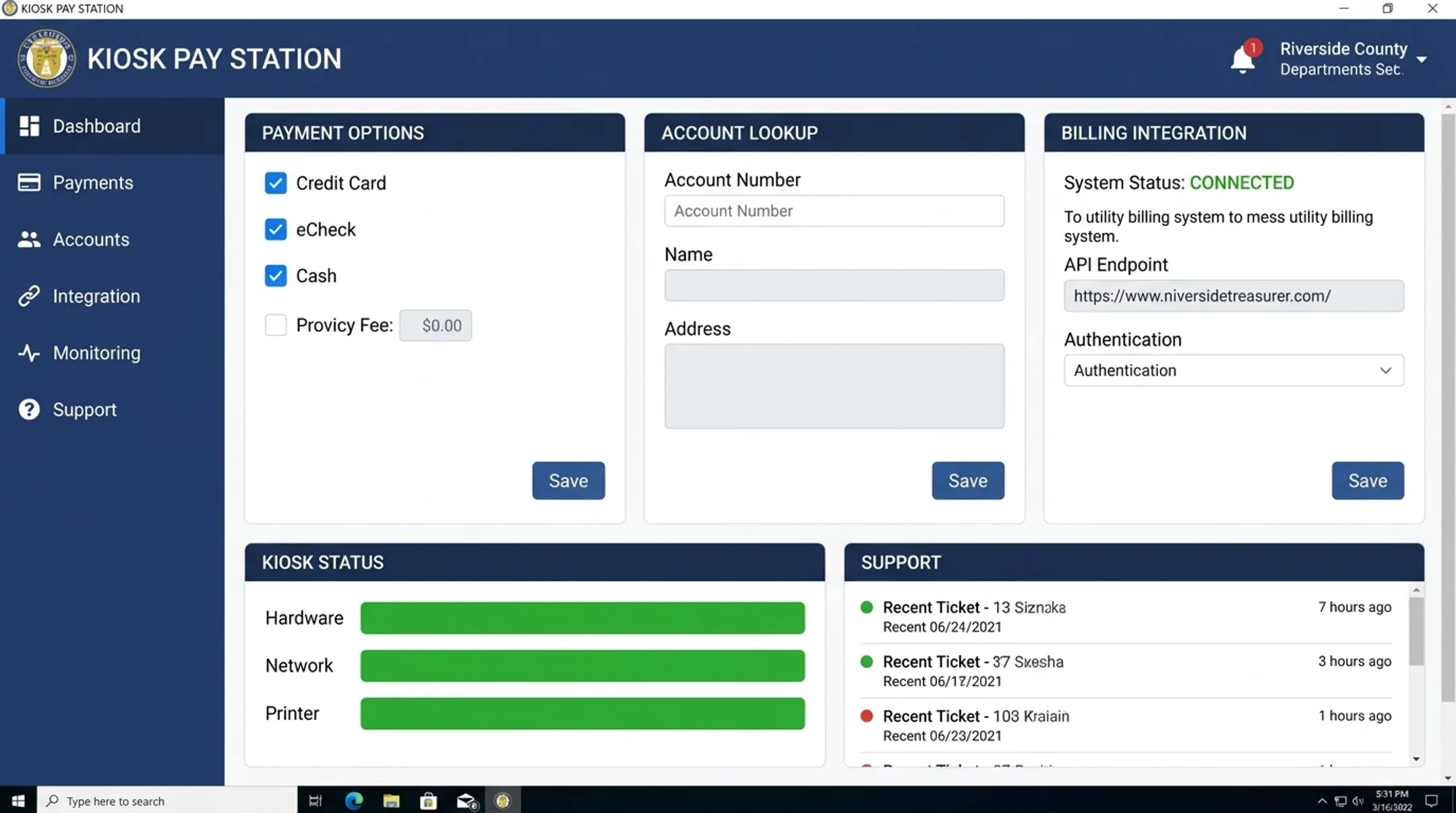Viewport: 1456px width, 813px height.
Task: Open the Windows notification center icon
Action: click(1432, 801)
